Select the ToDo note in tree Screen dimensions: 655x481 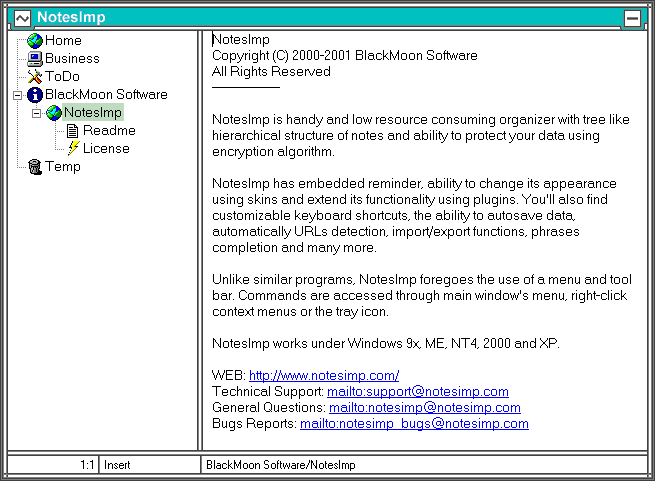pyautogui.click(x=62, y=76)
